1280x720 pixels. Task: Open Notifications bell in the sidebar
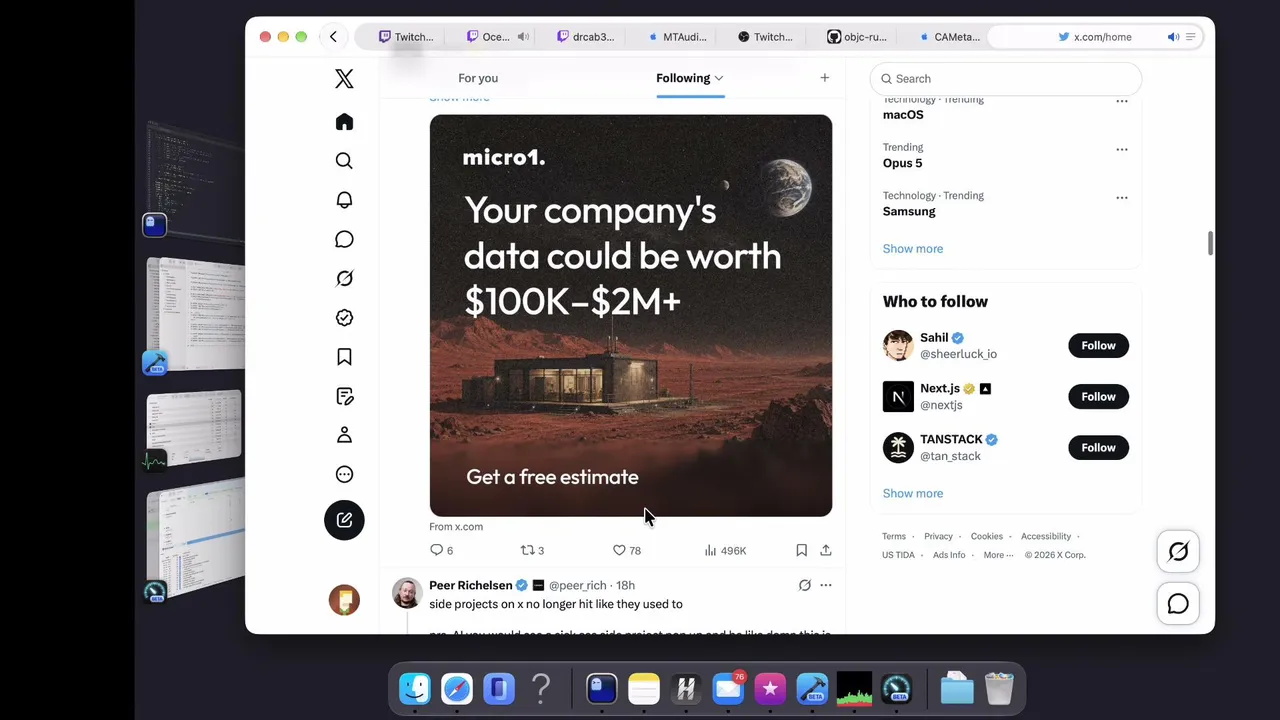(344, 200)
